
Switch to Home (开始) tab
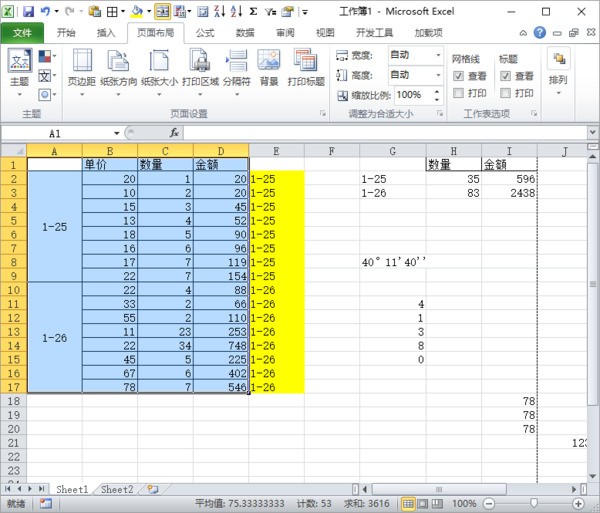66,33
